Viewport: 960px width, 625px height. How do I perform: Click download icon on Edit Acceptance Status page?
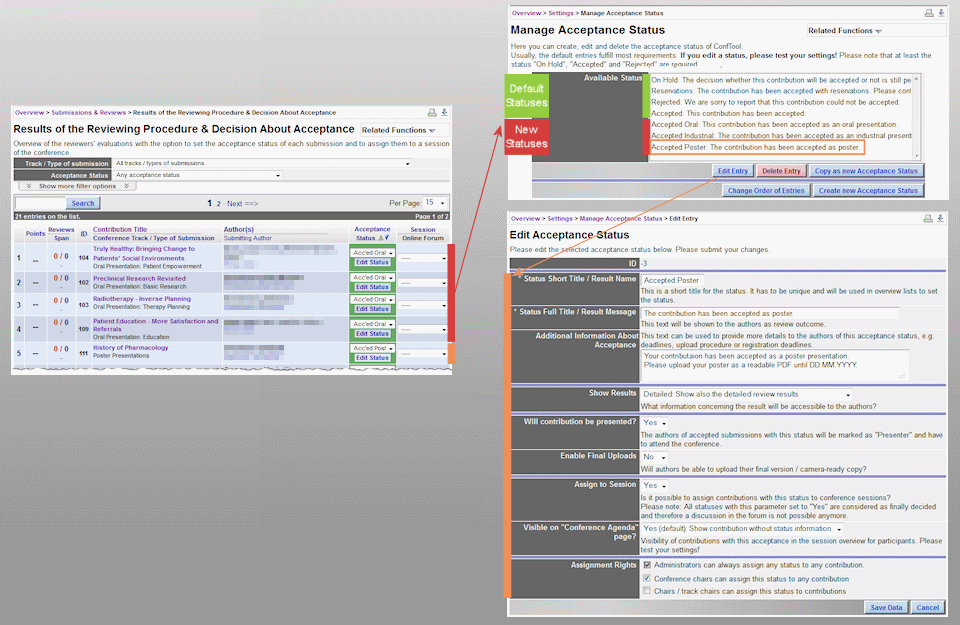point(942,217)
